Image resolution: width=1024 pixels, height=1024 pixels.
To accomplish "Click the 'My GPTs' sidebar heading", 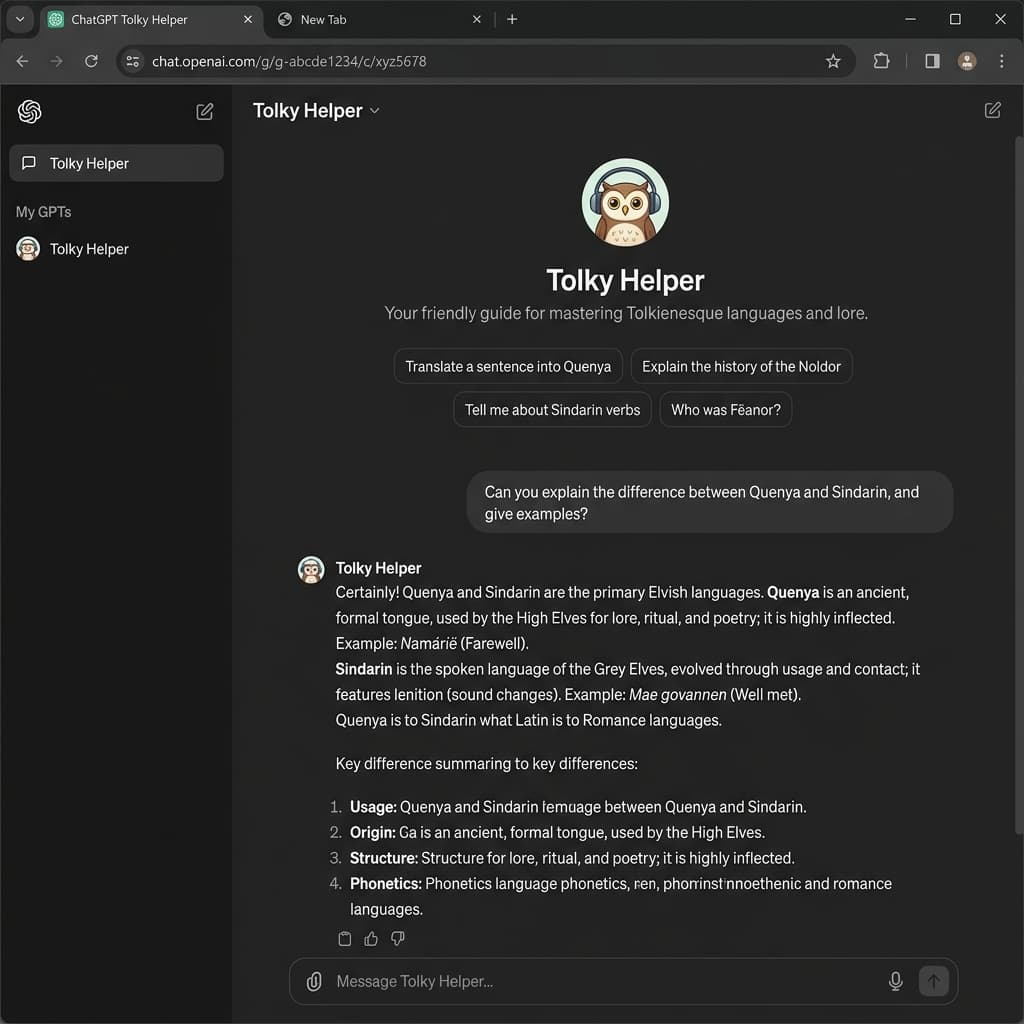I will 43,212.
